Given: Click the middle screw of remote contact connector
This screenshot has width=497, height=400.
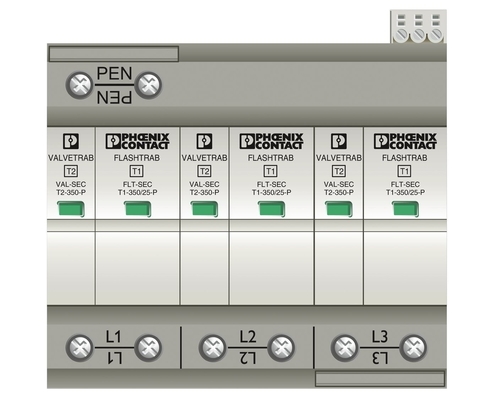Looking at the screenshot, I should [x=418, y=34].
